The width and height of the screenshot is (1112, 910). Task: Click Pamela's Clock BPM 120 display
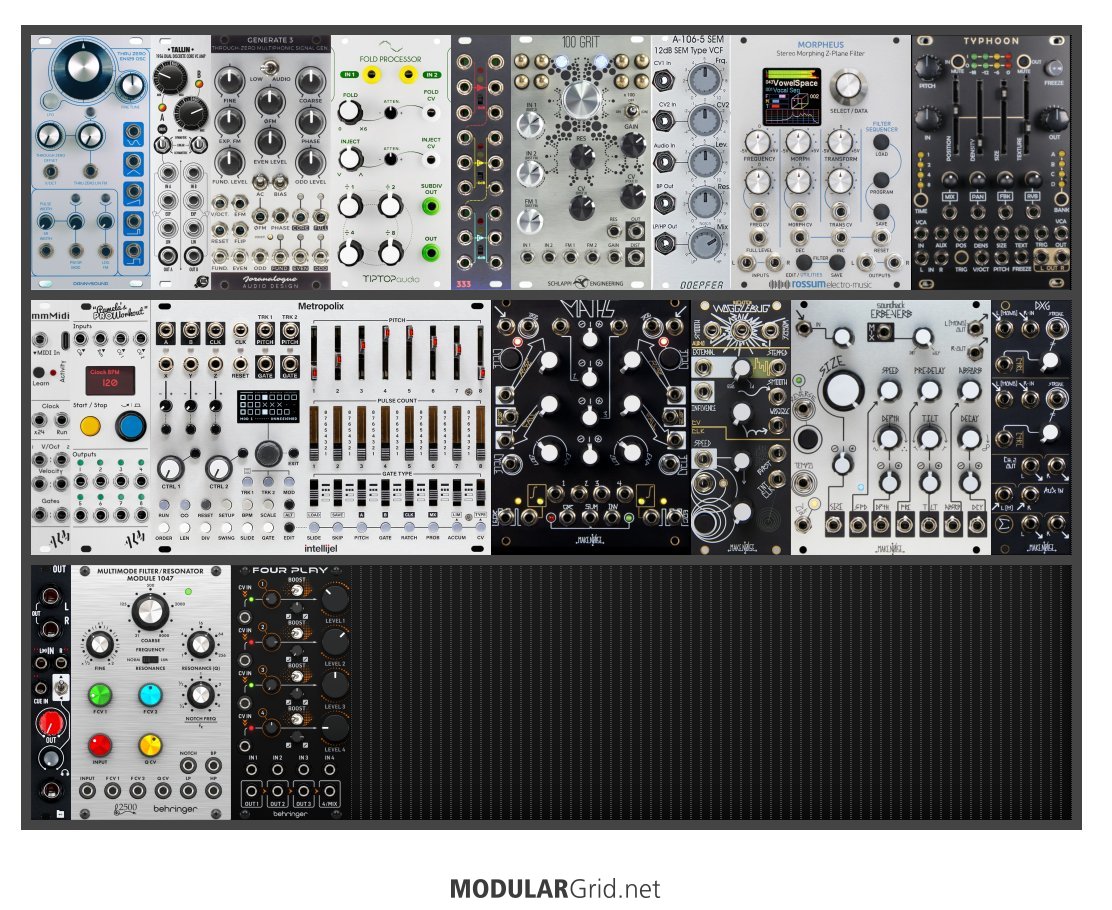[110, 381]
